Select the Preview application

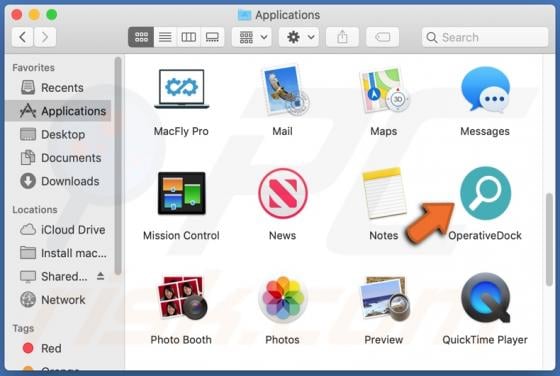385,298
